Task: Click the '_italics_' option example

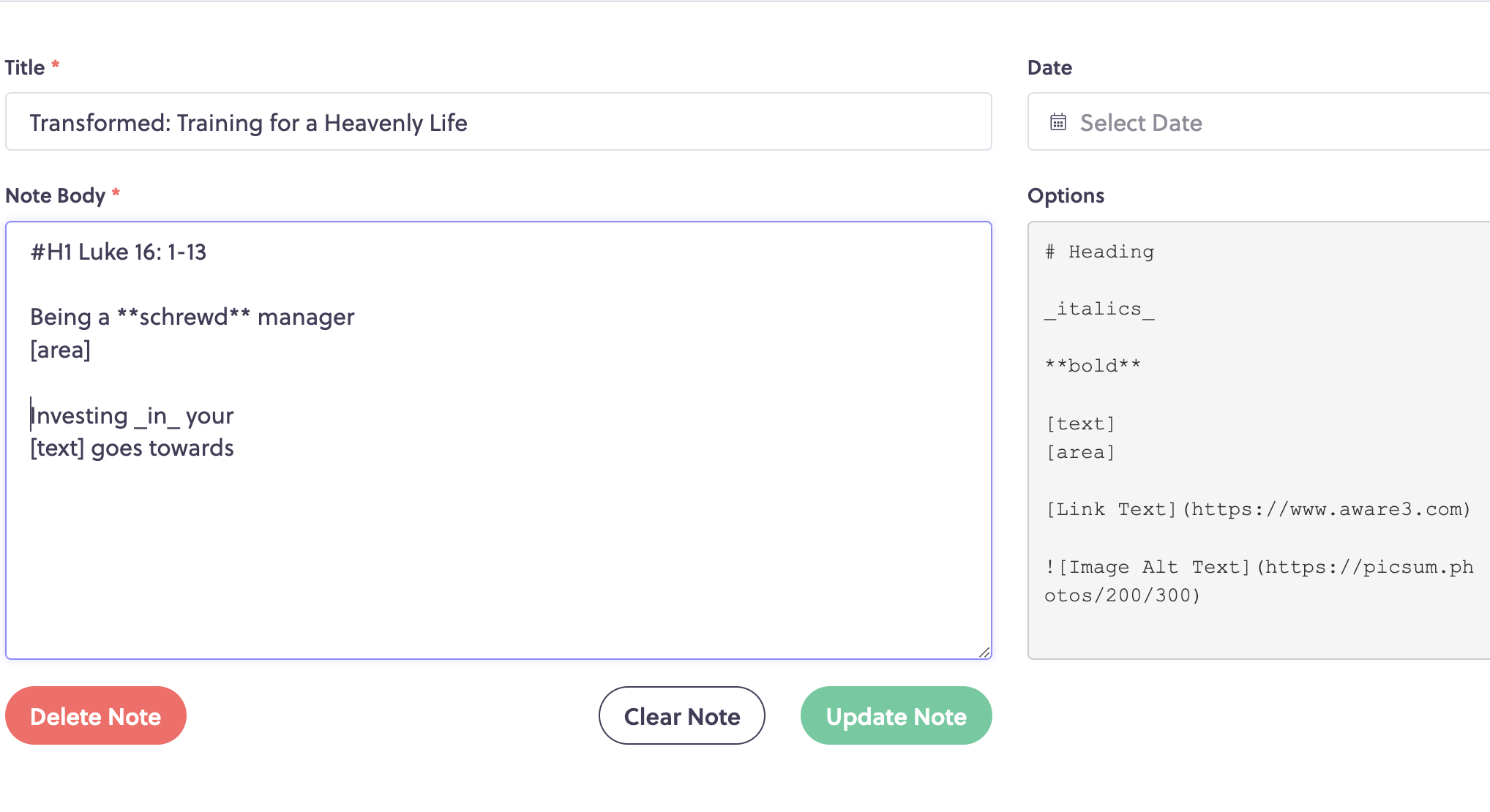Action: [x=1099, y=309]
